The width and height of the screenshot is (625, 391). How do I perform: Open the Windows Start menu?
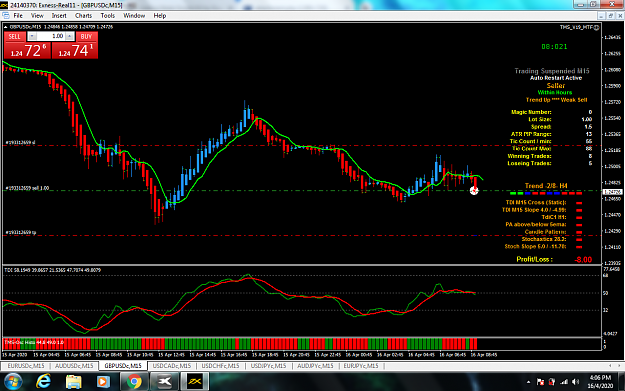(x=13, y=381)
